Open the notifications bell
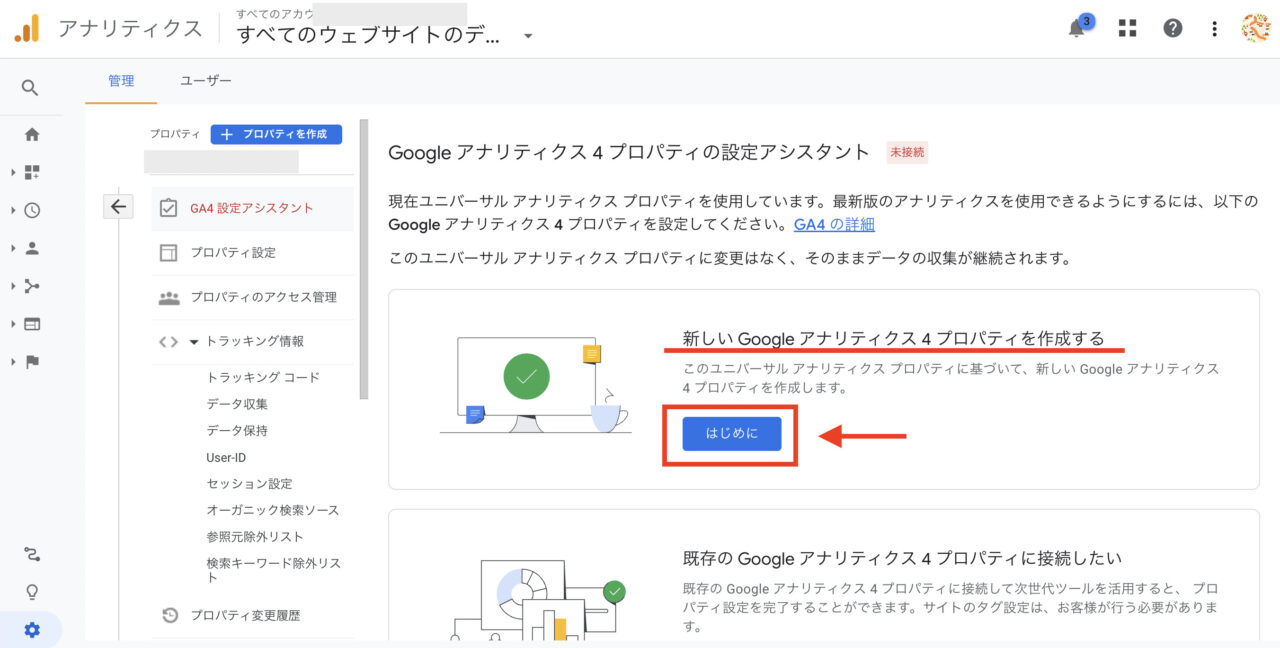The width and height of the screenshot is (1280, 648). coord(1077,28)
